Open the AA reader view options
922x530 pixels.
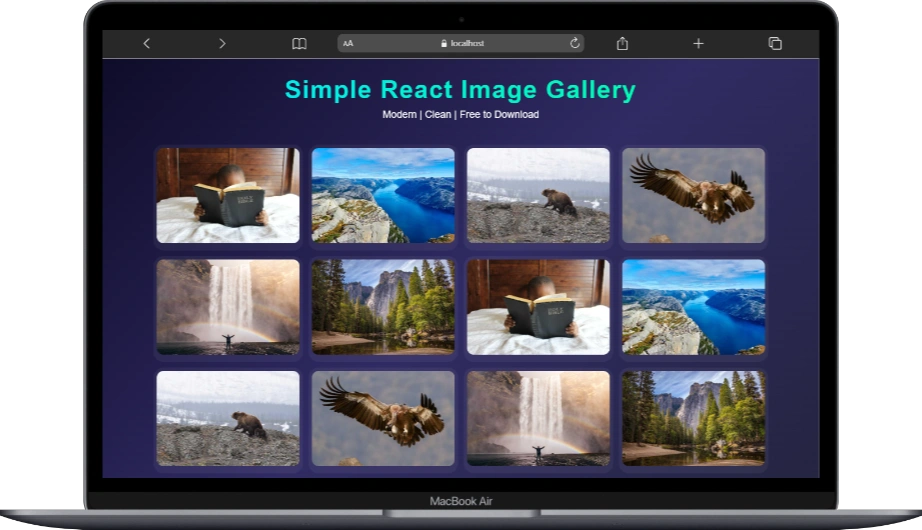348,44
